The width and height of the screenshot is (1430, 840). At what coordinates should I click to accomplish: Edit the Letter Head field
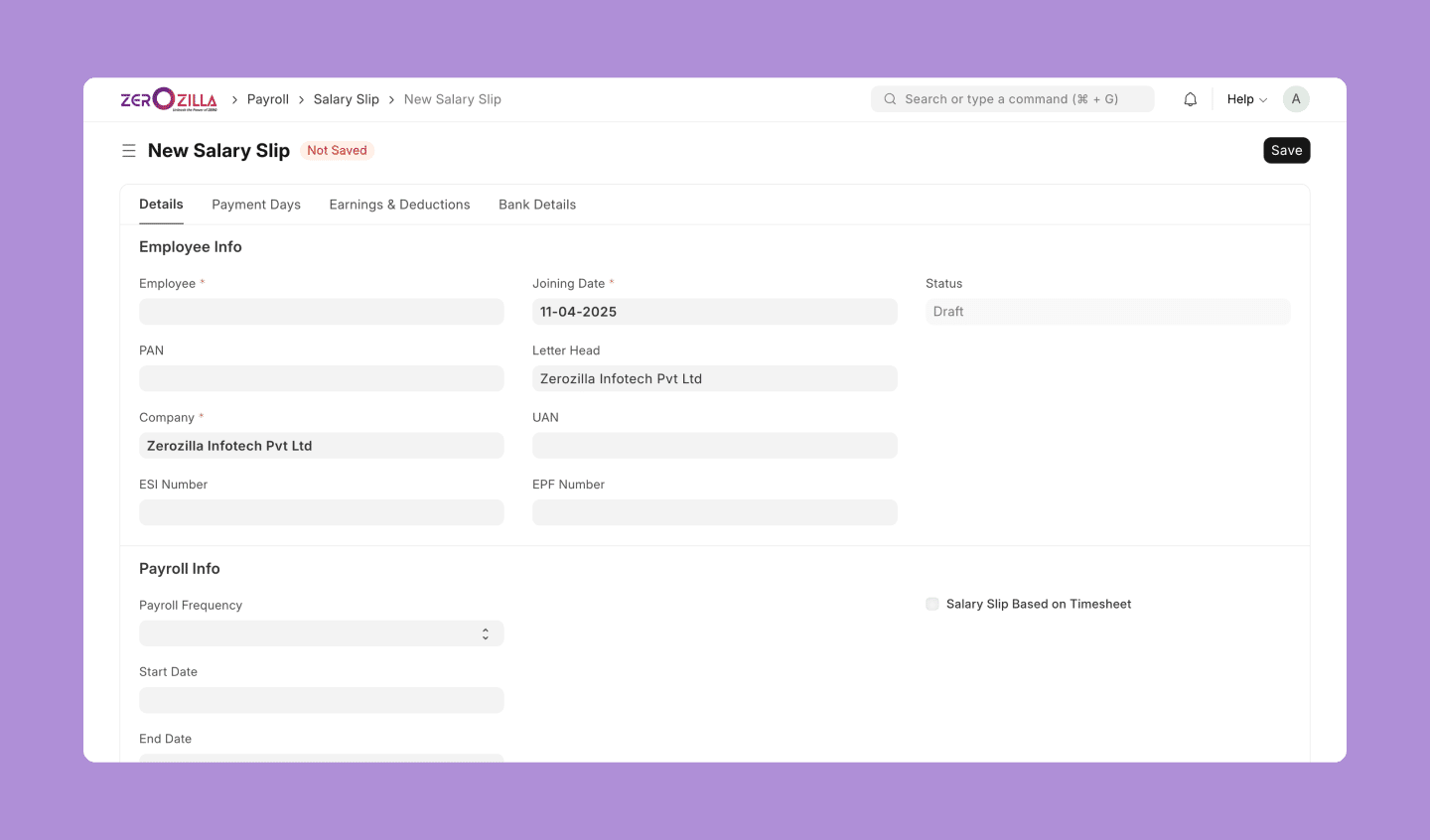pyautogui.click(x=714, y=378)
